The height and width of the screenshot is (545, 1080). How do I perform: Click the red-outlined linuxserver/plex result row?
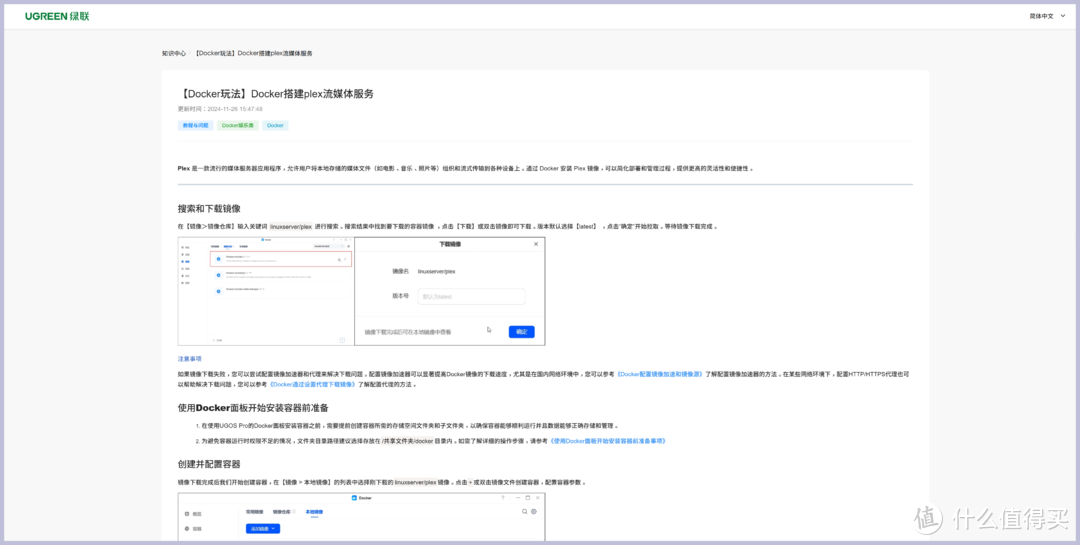tap(281, 259)
